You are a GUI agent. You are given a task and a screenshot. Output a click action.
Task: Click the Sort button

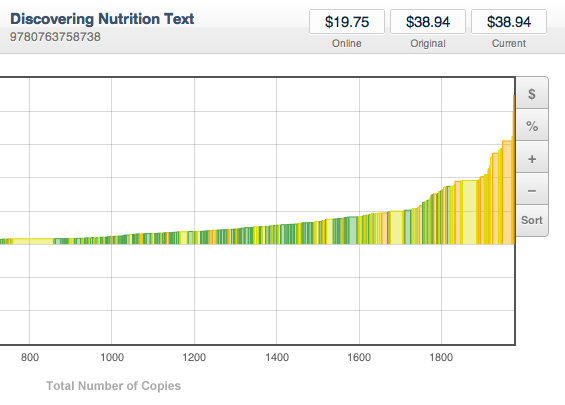(x=532, y=221)
